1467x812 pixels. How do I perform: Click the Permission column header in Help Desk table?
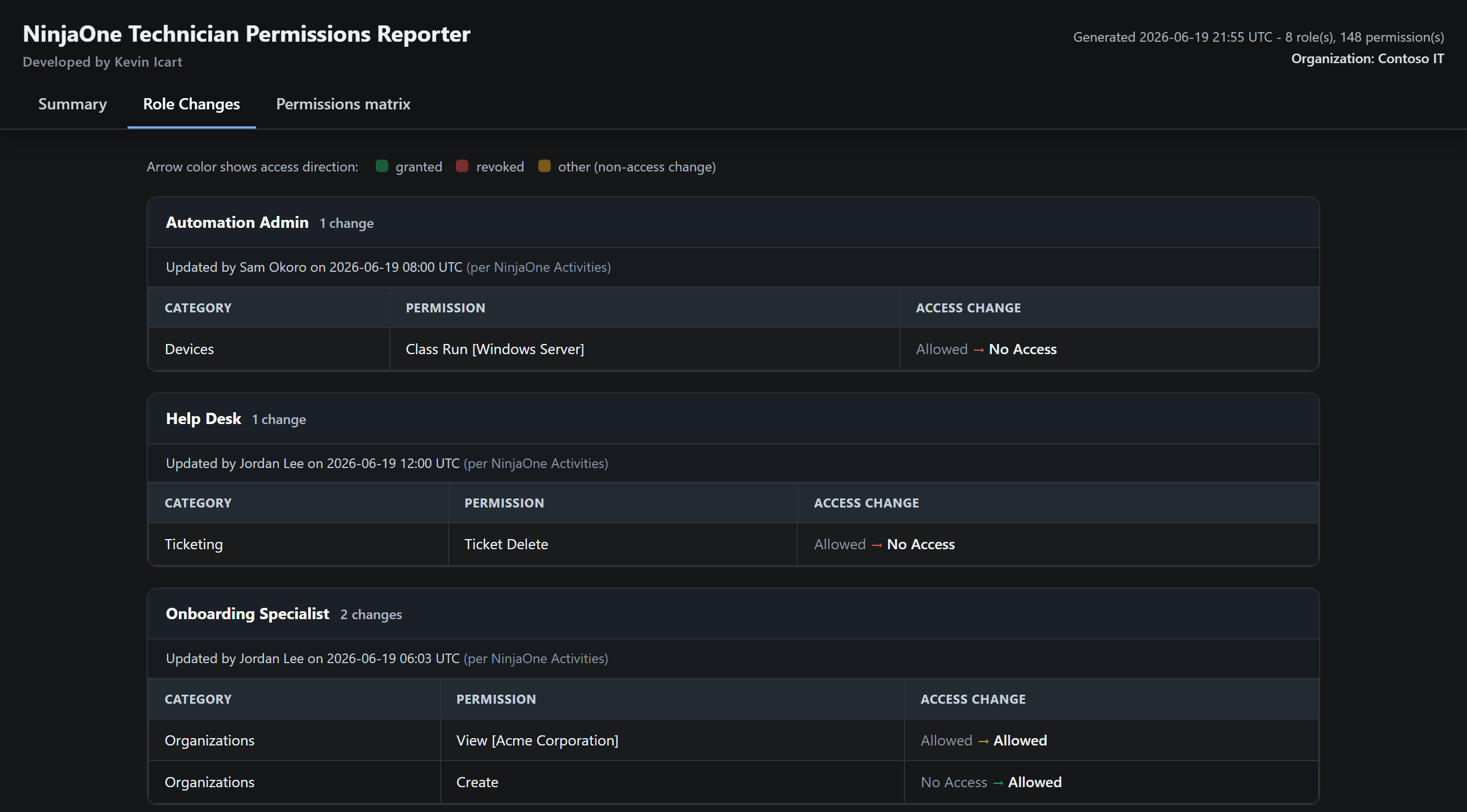point(623,503)
